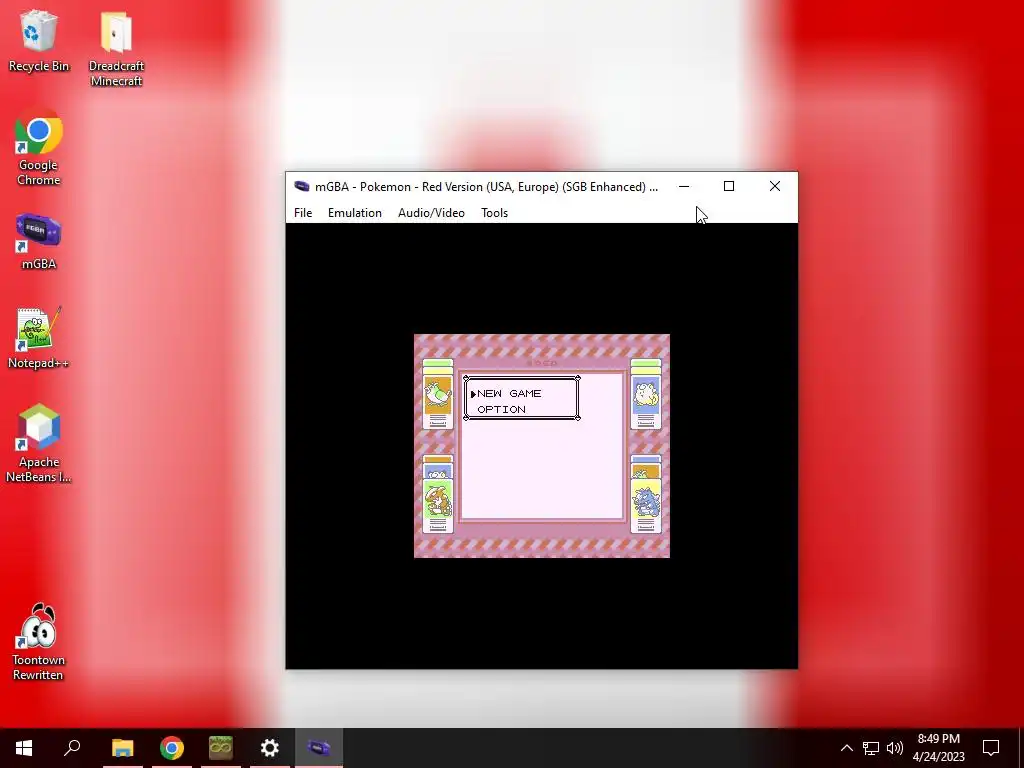Click the top-right Pokemon card in game border
The width and height of the screenshot is (1024, 768).
point(646,394)
